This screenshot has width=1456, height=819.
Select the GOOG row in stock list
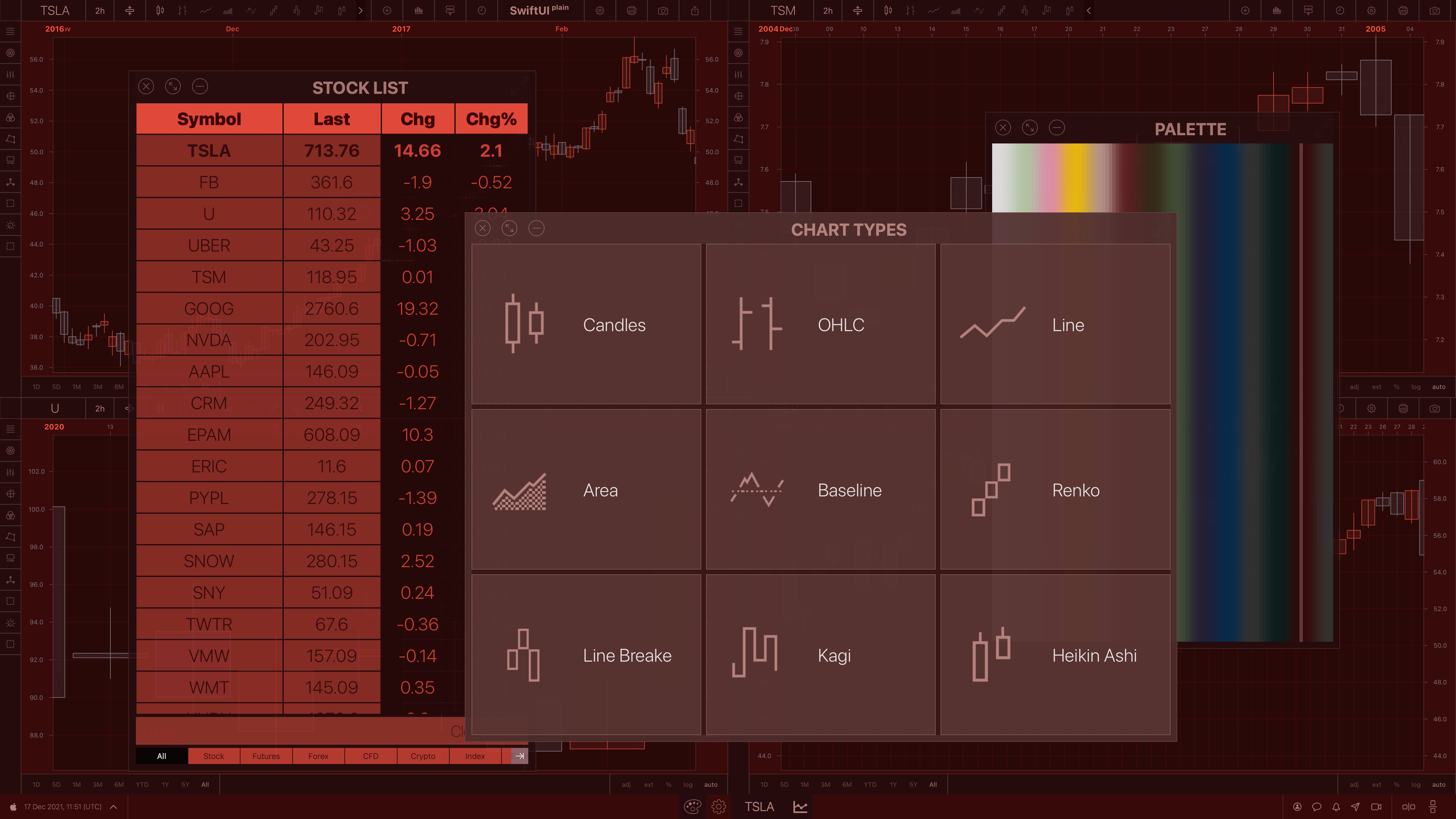(209, 309)
